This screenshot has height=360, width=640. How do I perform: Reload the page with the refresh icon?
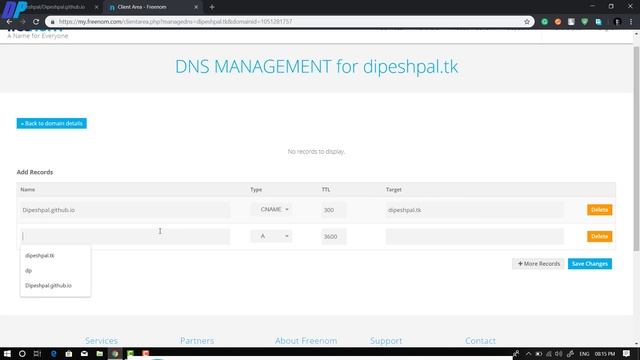point(36,22)
